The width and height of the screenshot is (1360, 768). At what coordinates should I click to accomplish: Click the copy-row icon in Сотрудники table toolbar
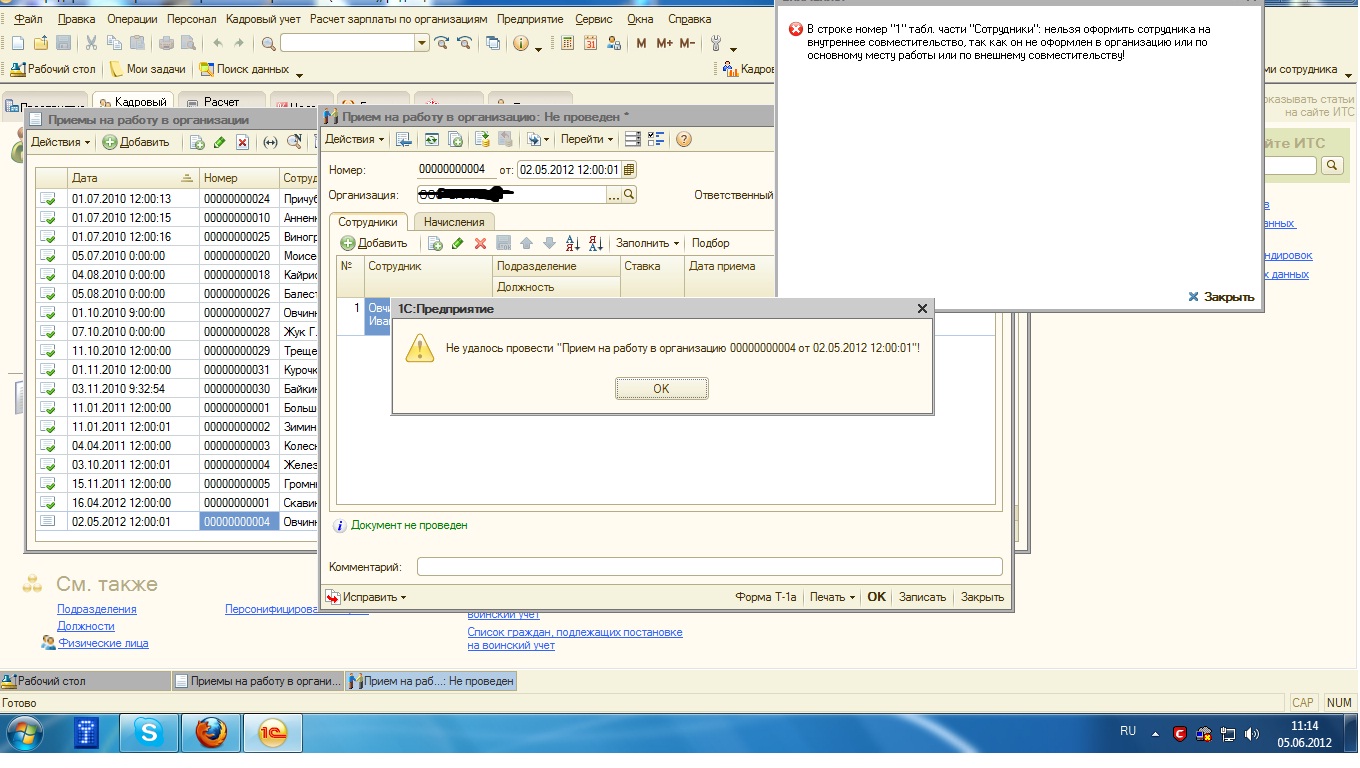(x=436, y=243)
